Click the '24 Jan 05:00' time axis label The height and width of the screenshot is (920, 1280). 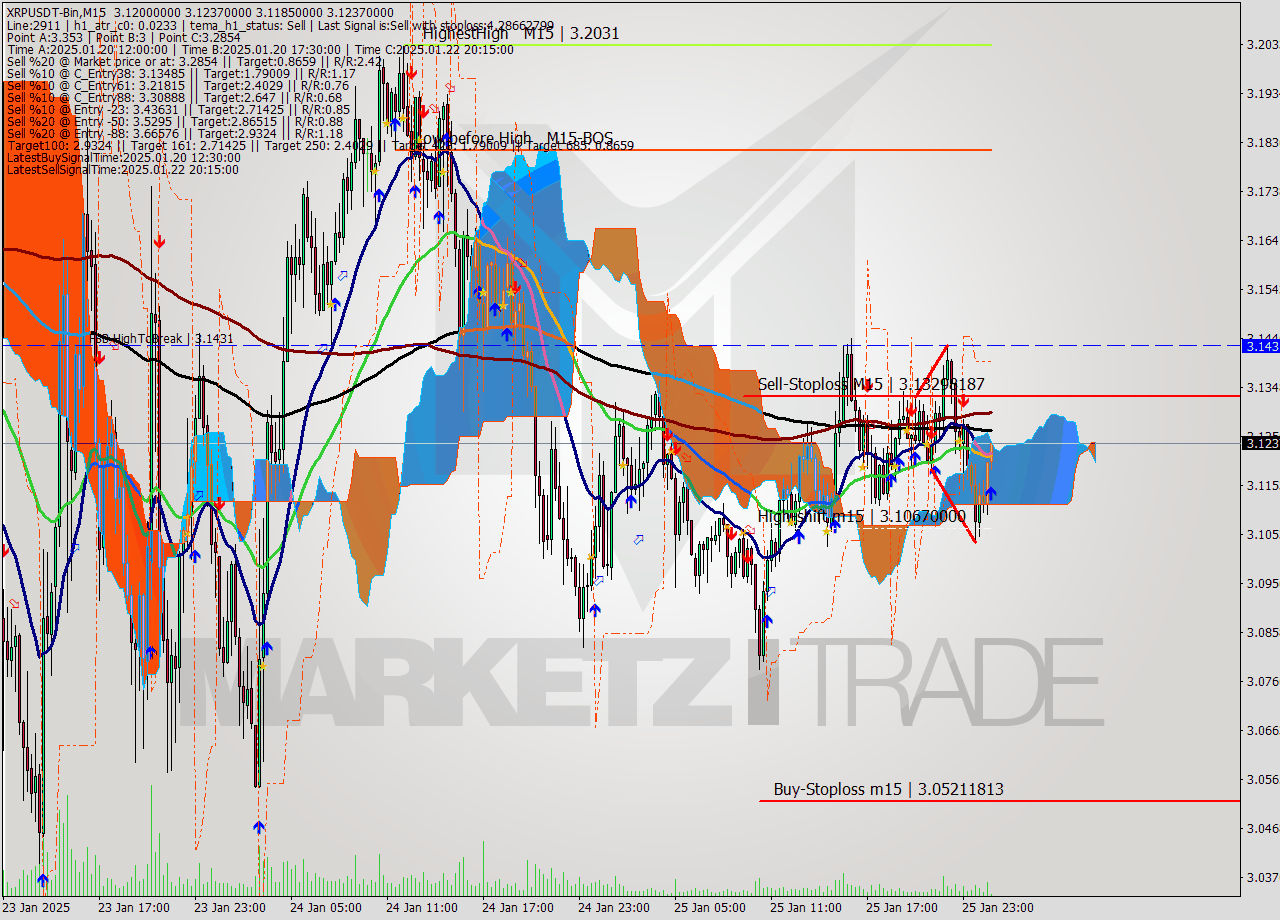tap(325, 908)
